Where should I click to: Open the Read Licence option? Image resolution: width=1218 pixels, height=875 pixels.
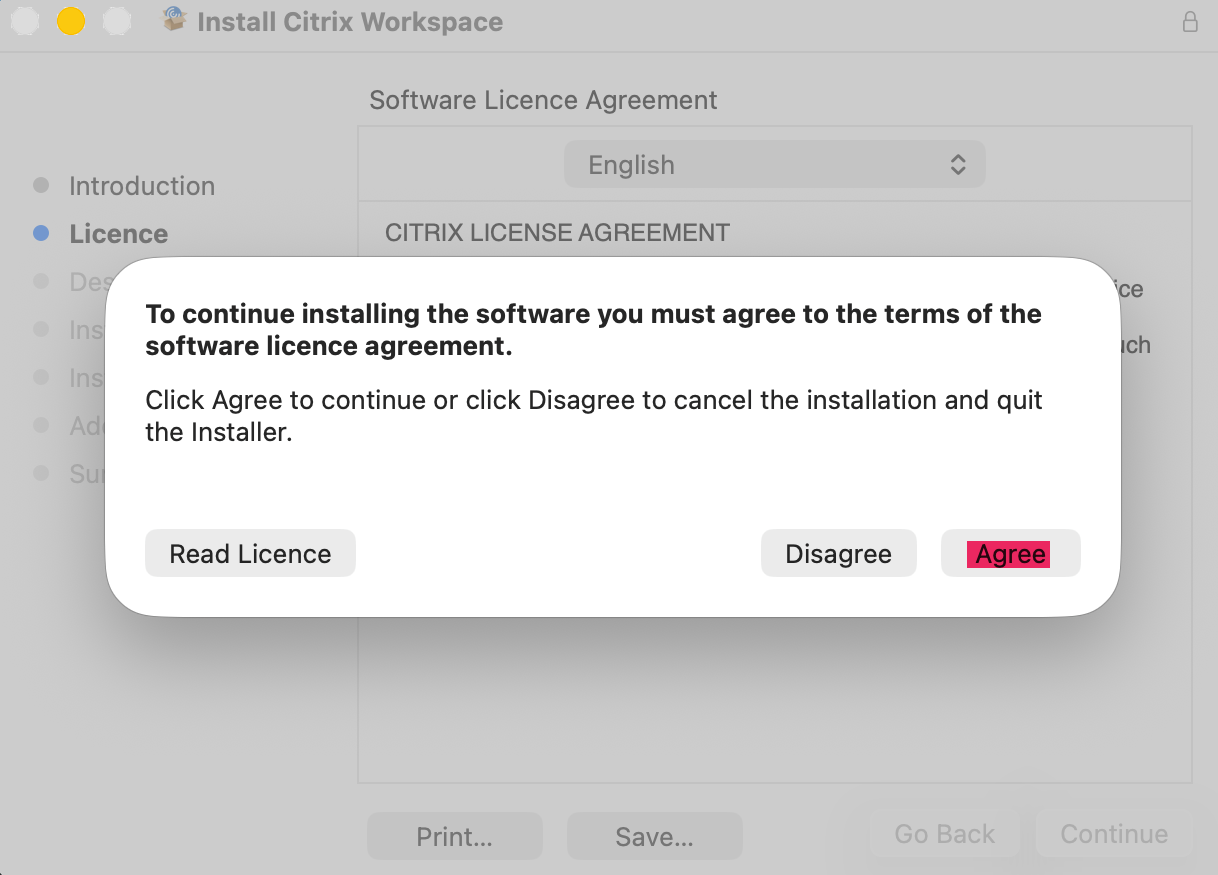pos(250,554)
